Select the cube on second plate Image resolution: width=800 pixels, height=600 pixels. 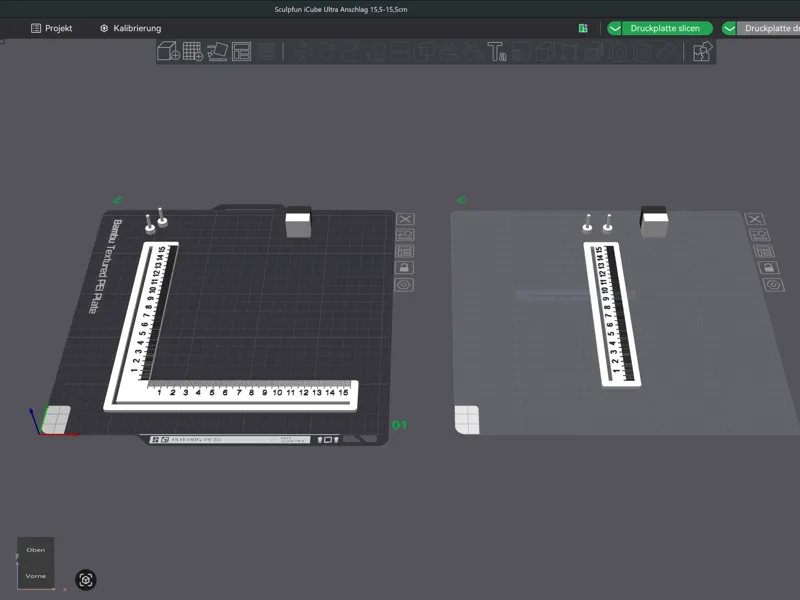(654, 221)
